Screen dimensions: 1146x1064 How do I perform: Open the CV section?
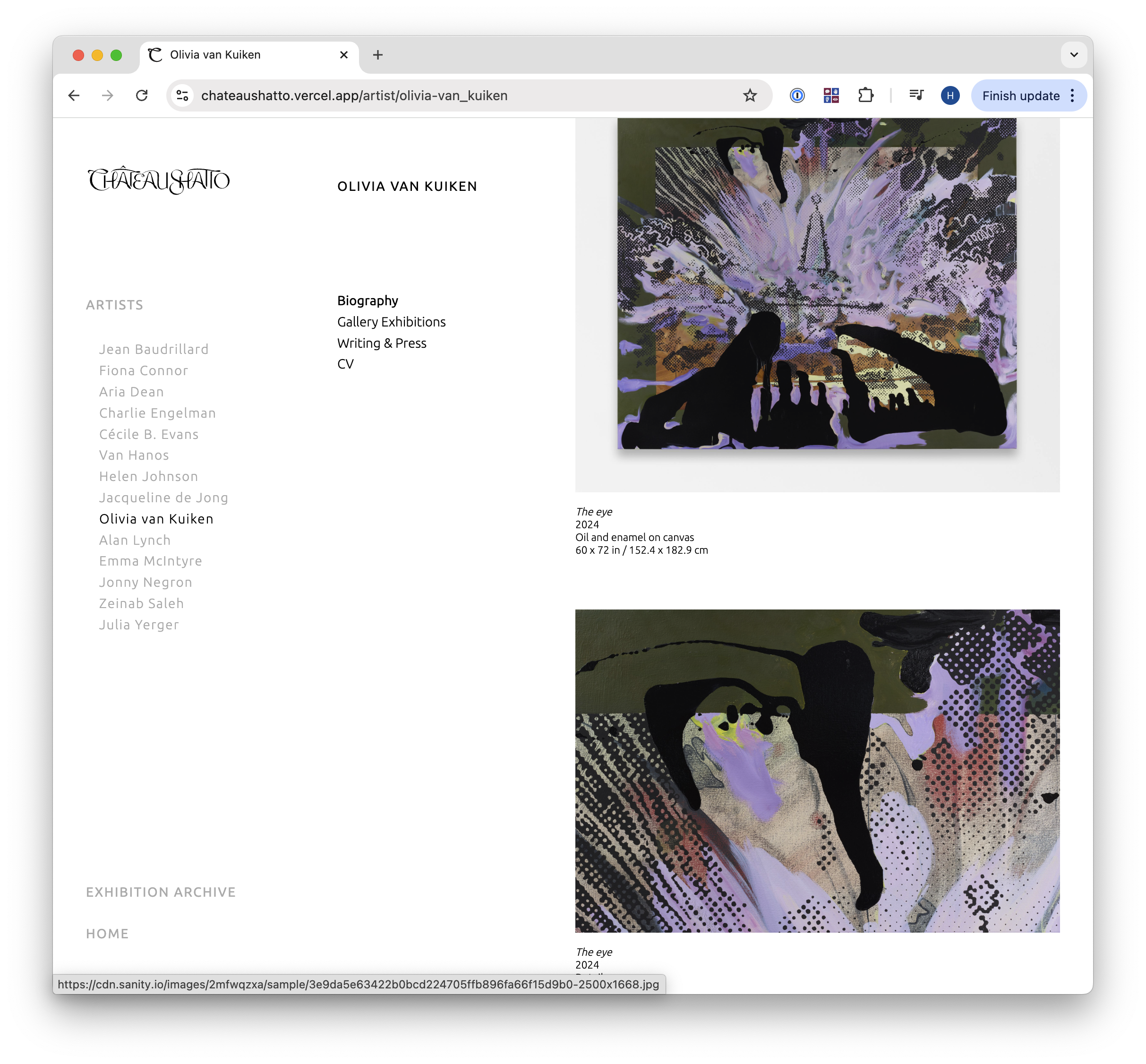pyautogui.click(x=345, y=364)
